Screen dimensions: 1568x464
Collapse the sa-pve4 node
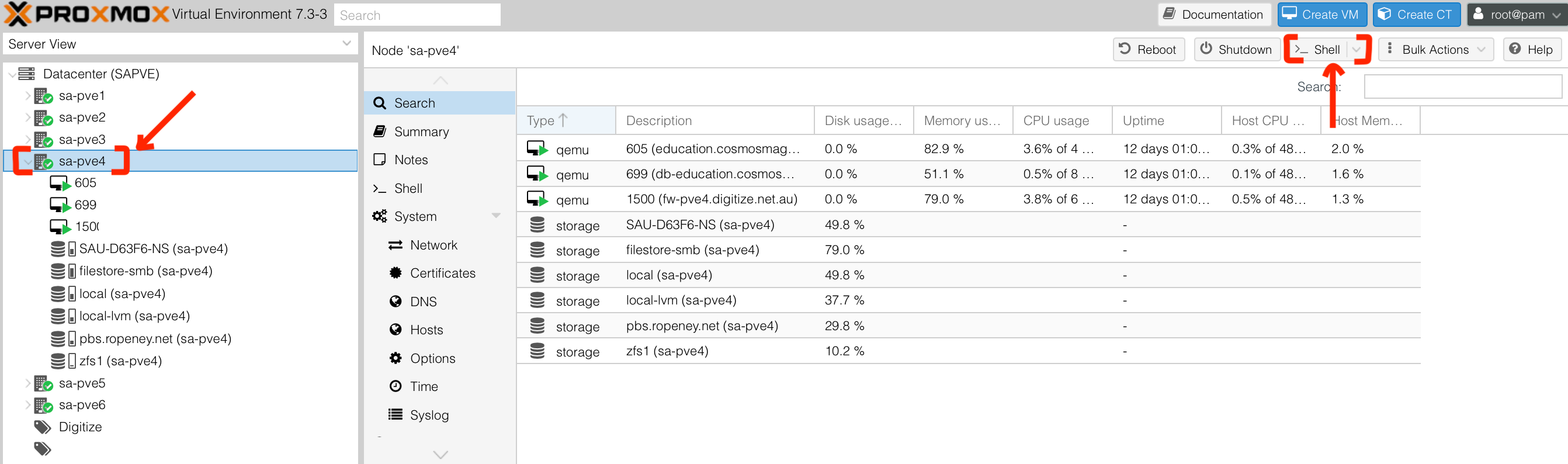coord(27,161)
